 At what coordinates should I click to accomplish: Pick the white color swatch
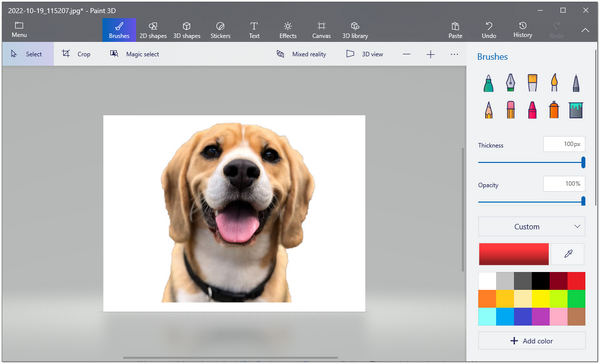coord(487,281)
